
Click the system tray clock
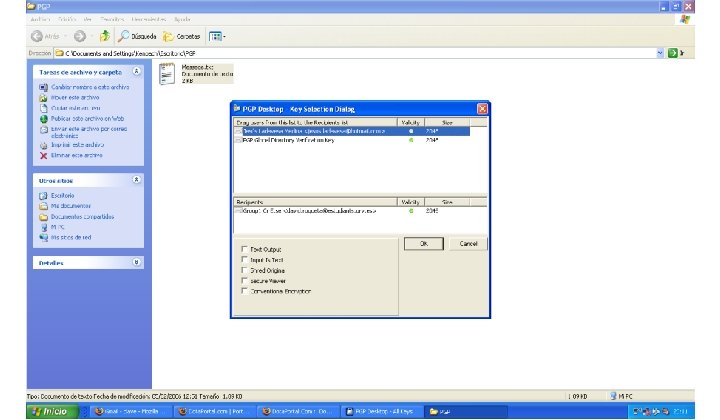click(680, 411)
